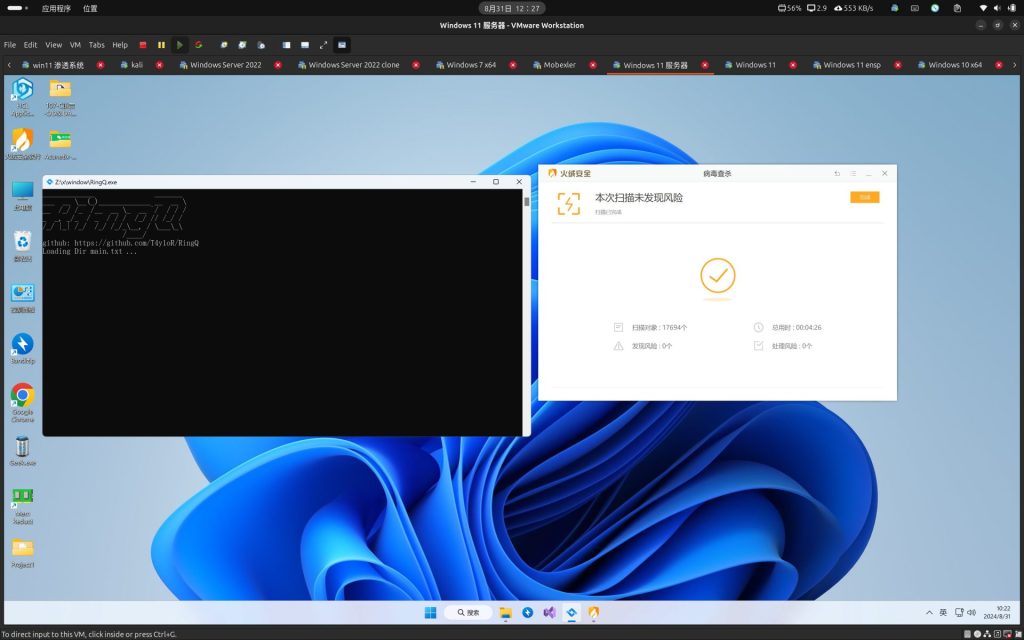Open the volume indicator in the top bar
The width and height of the screenshot is (1024, 640).
click(x=997, y=8)
